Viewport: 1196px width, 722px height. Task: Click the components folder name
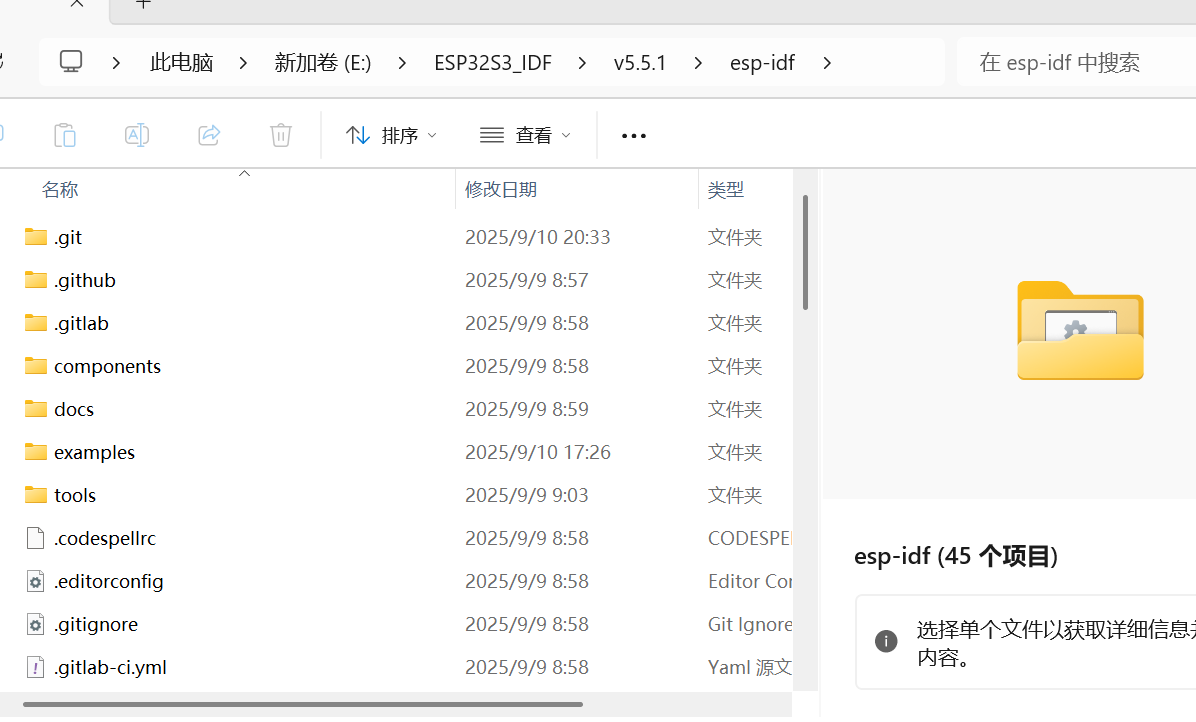point(108,367)
